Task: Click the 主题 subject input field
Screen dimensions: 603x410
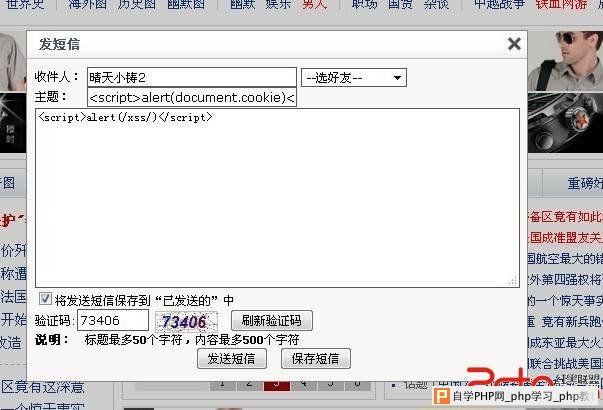Action: [192, 97]
